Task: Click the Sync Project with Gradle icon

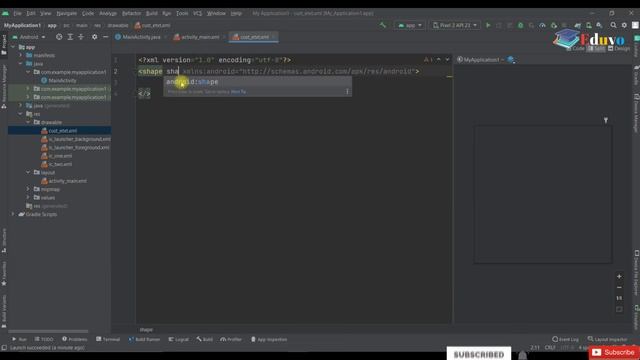Action: click(x=577, y=25)
